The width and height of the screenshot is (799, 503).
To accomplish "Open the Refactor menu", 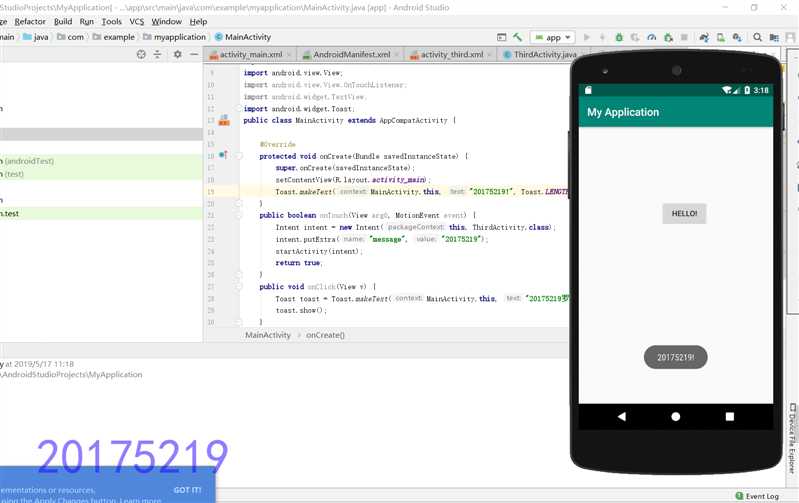I will pos(30,21).
